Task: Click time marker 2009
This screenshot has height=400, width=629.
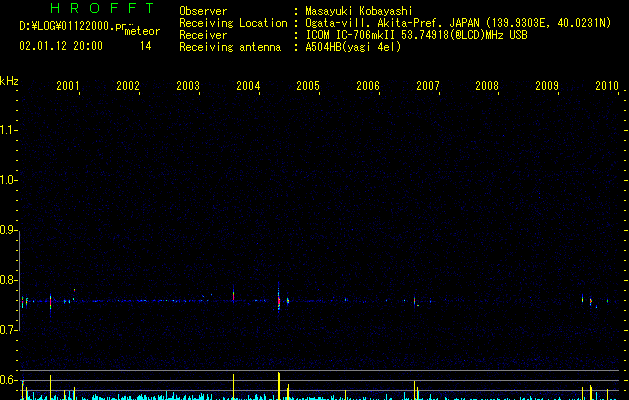Action: (x=547, y=85)
